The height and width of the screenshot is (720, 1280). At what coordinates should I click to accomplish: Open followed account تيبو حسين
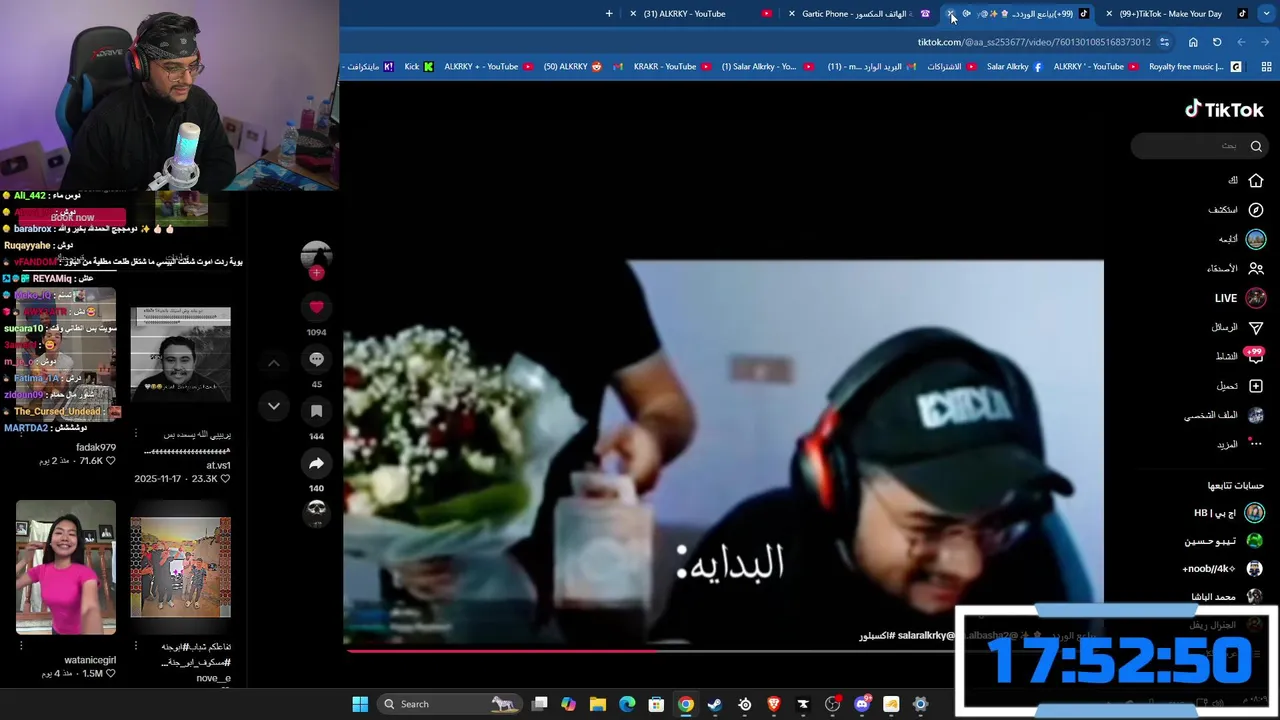[x=1224, y=541]
